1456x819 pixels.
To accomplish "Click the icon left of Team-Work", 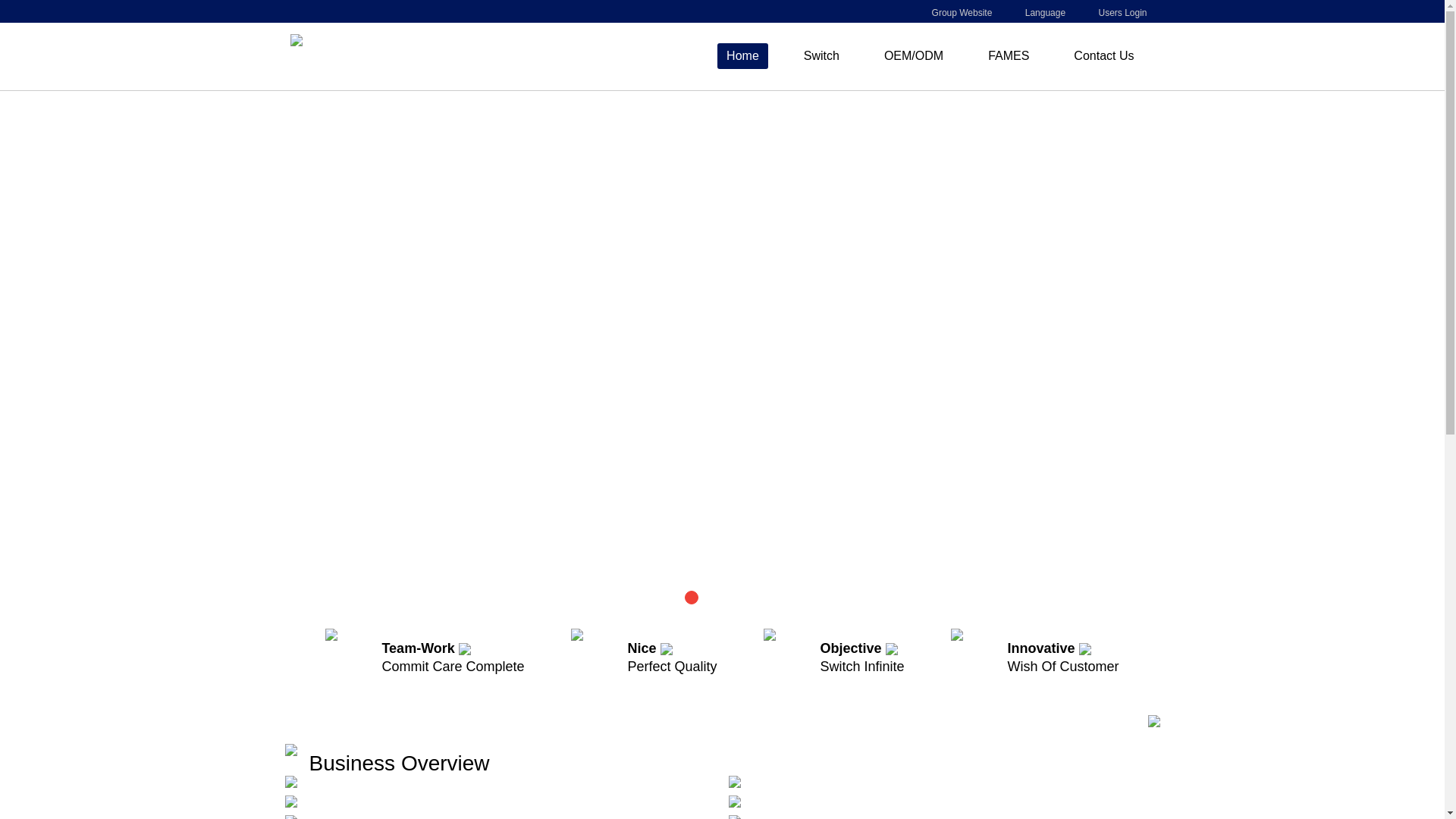I will pos(331,635).
